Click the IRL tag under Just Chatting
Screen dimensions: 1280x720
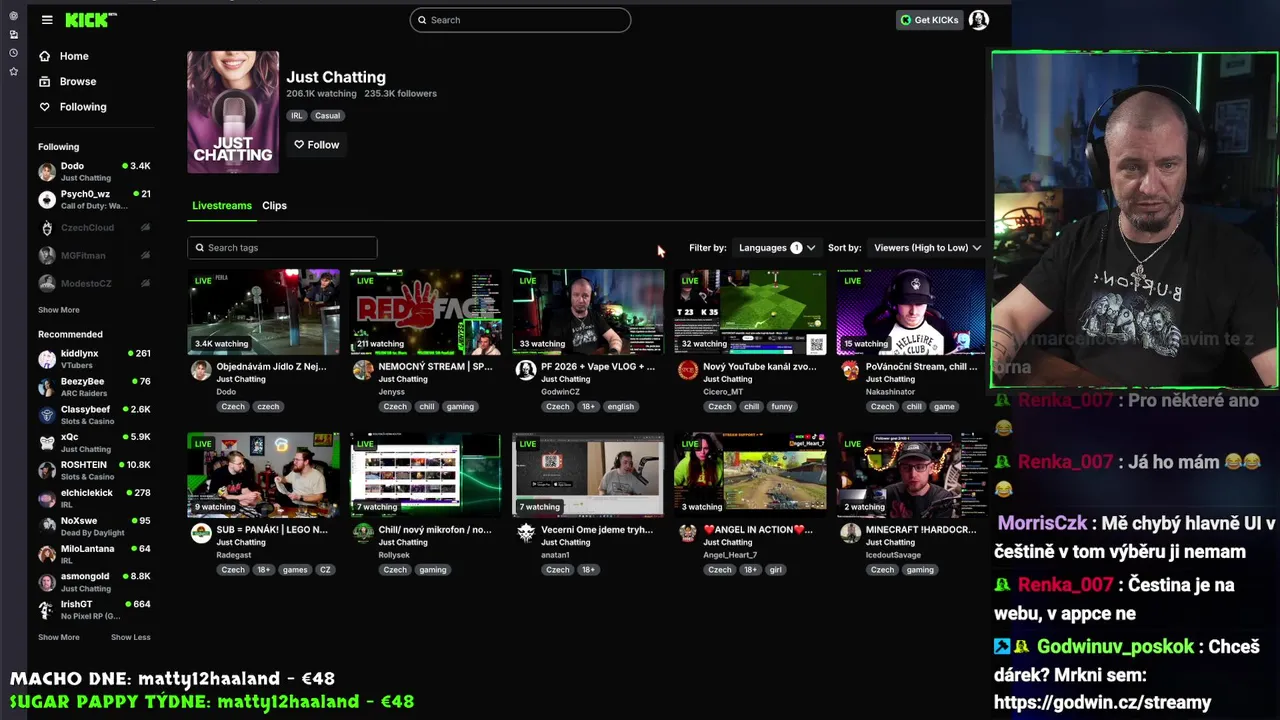click(x=297, y=116)
